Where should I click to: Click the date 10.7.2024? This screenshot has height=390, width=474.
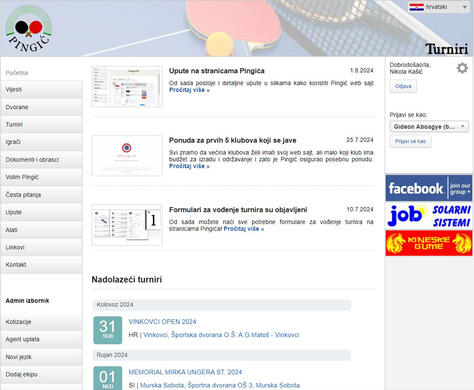[x=360, y=209]
